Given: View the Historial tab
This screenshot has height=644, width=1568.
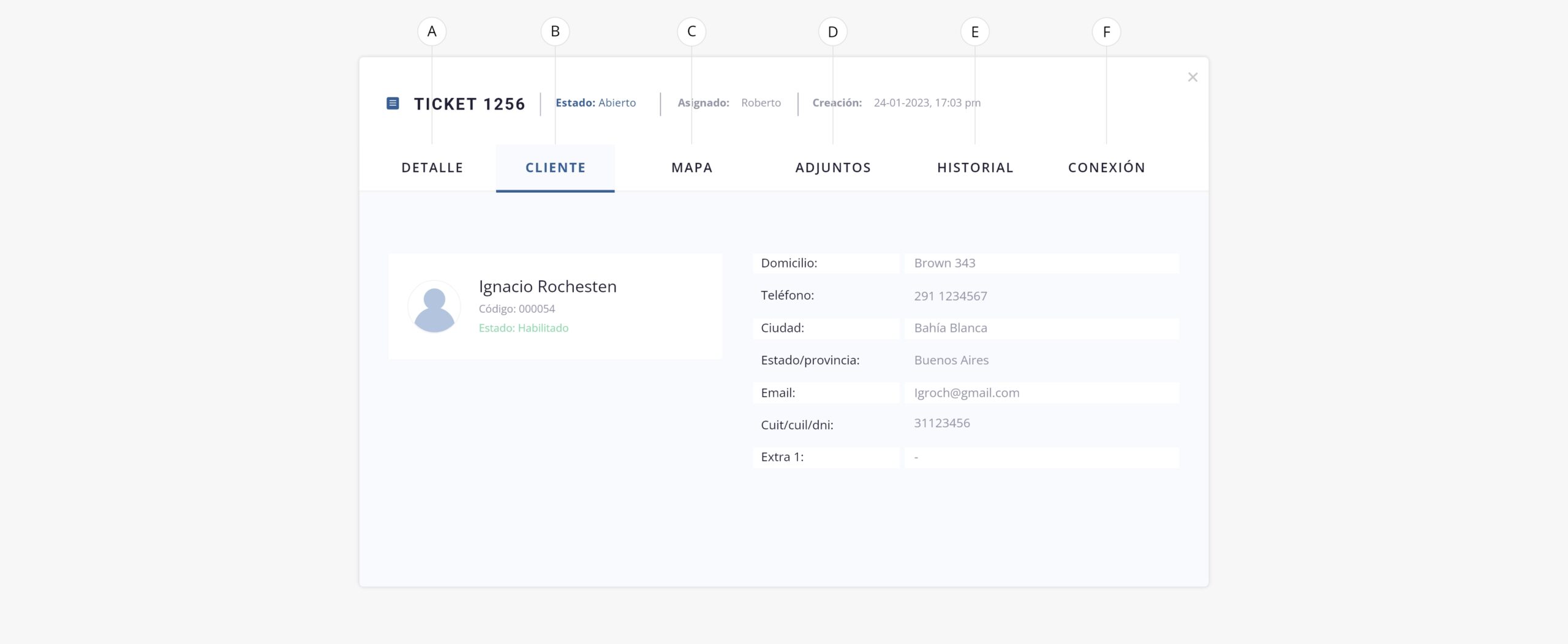Looking at the screenshot, I should [x=975, y=168].
